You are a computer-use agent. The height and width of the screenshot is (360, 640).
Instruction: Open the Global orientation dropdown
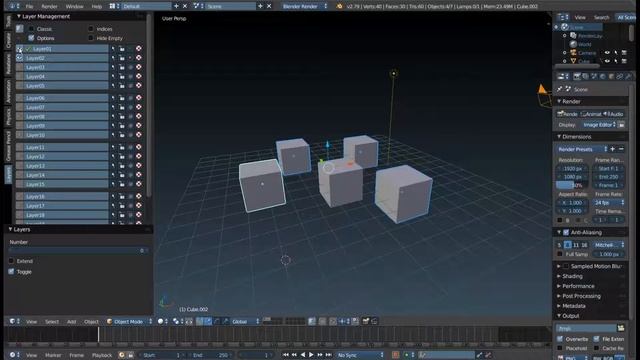click(246, 322)
